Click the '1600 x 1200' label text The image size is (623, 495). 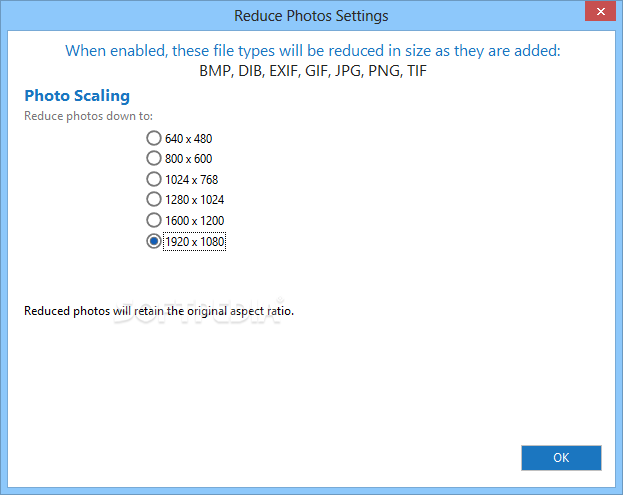point(194,220)
